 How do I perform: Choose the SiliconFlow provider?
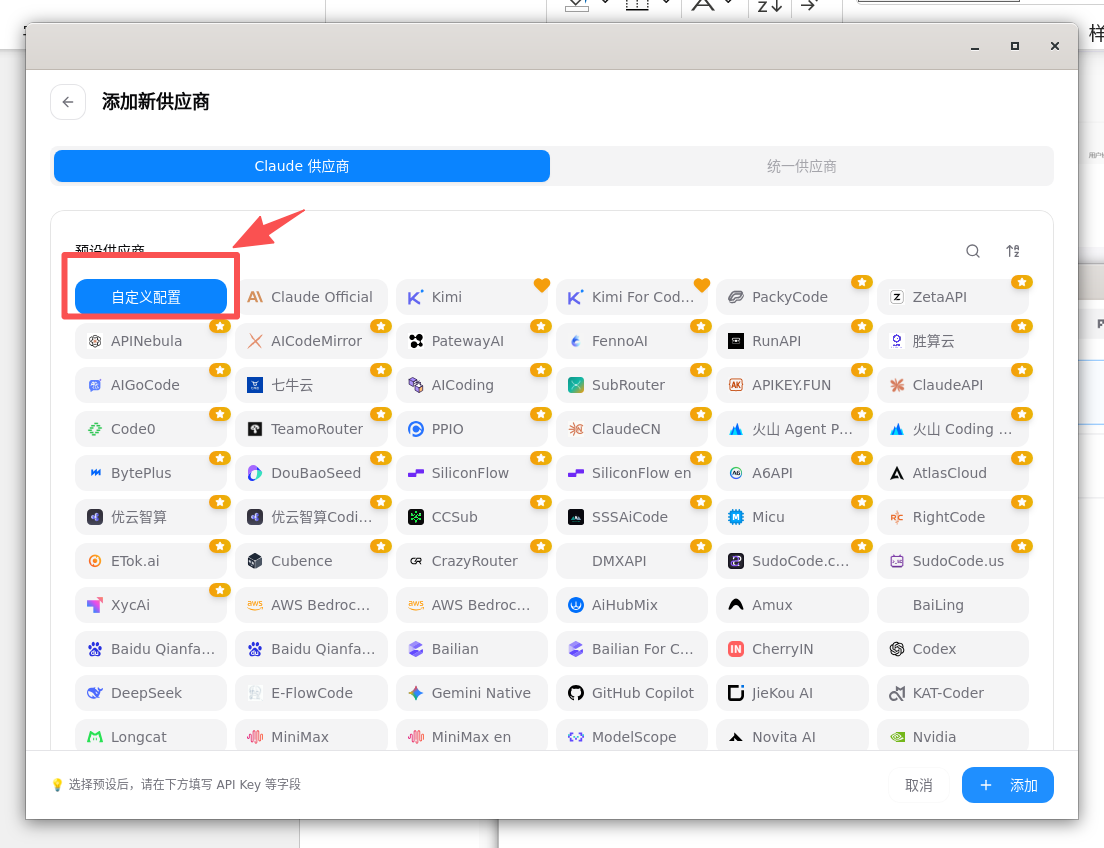472,473
